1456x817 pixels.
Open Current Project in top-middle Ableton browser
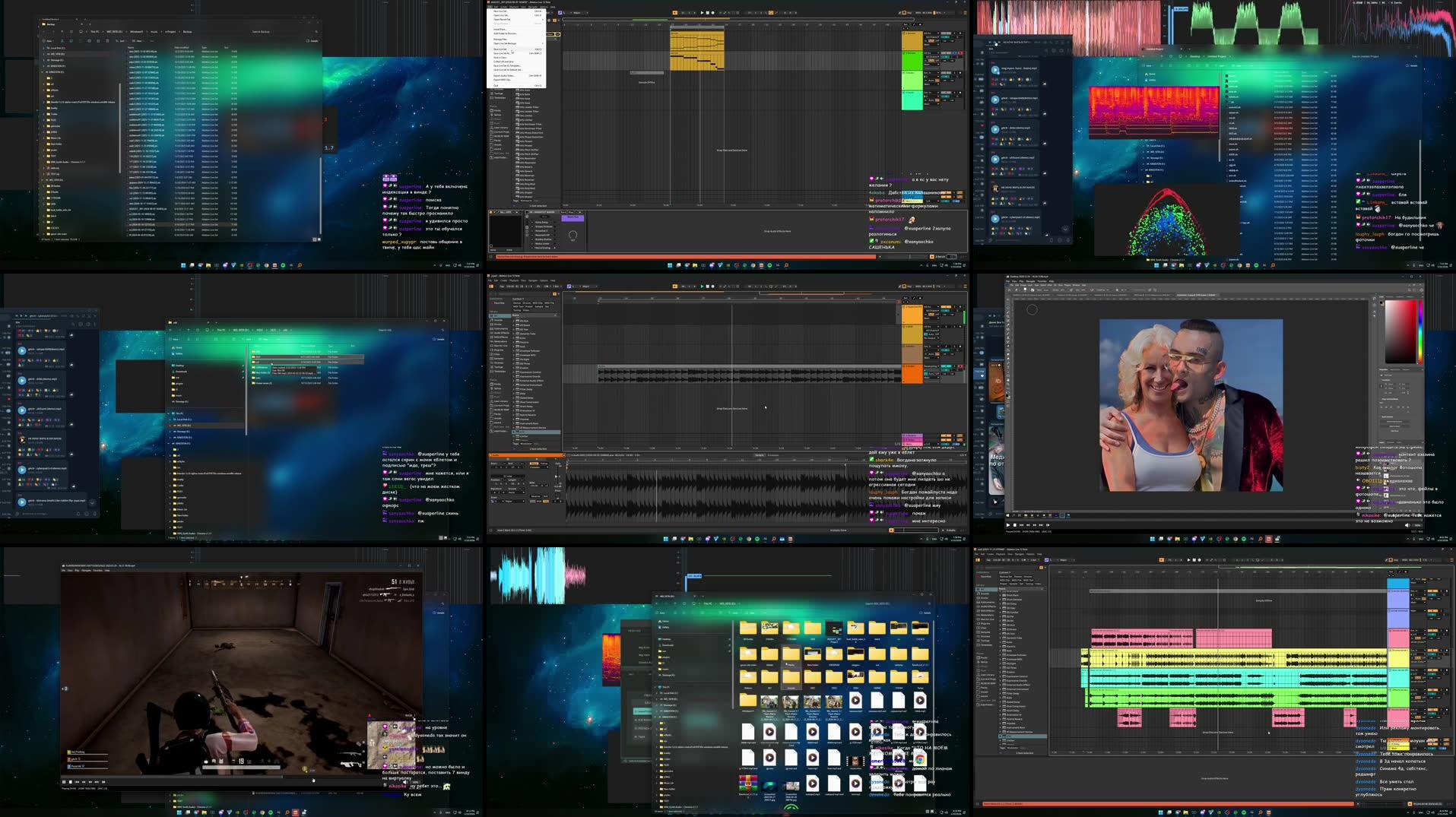tap(501, 132)
